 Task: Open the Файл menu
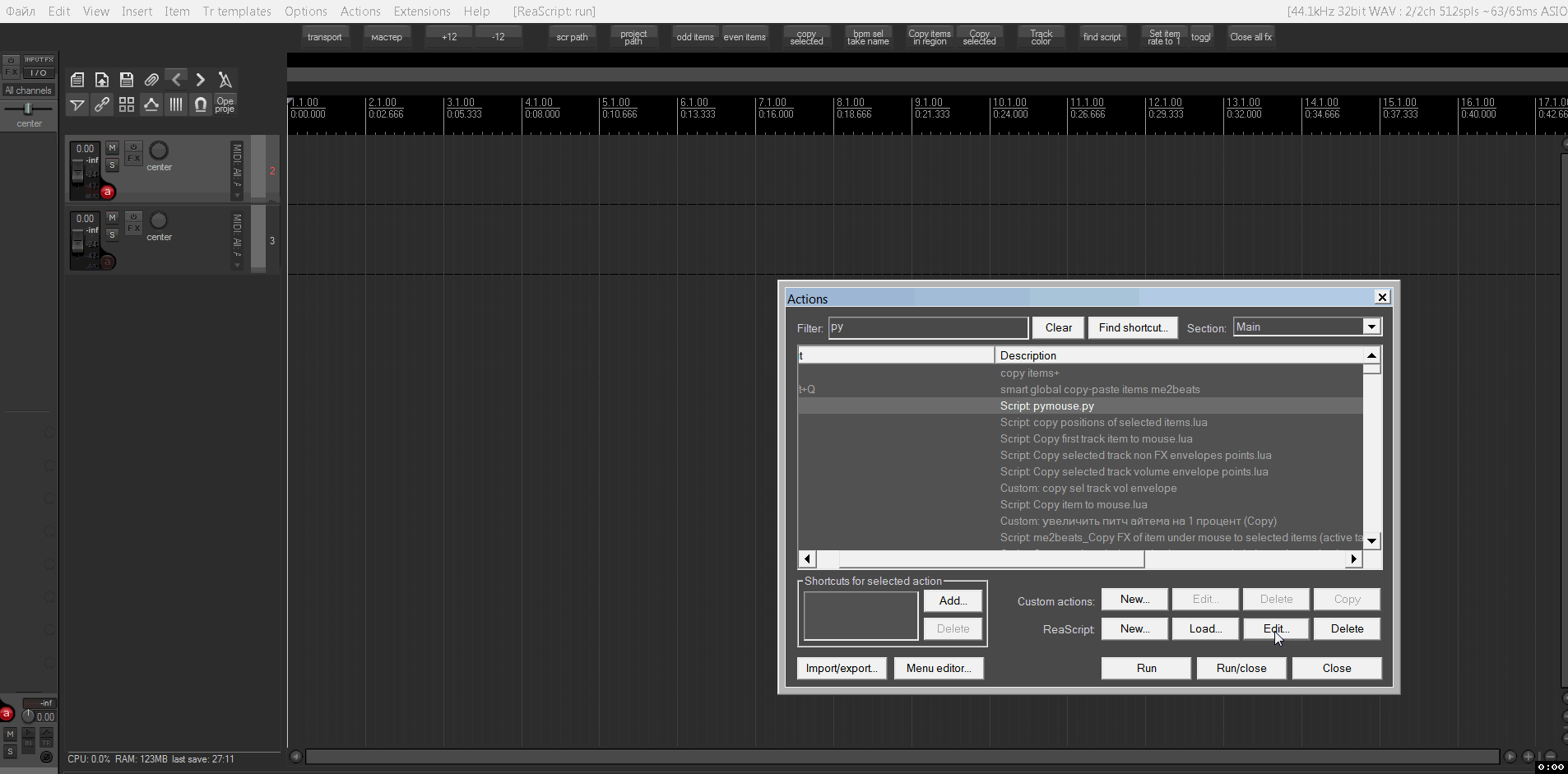point(21,12)
